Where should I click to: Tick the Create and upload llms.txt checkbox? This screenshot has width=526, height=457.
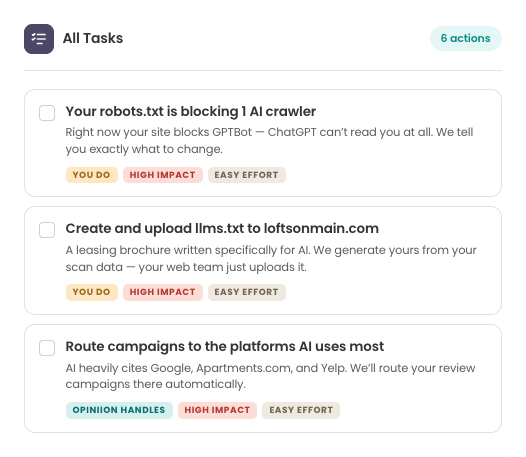pos(47,230)
